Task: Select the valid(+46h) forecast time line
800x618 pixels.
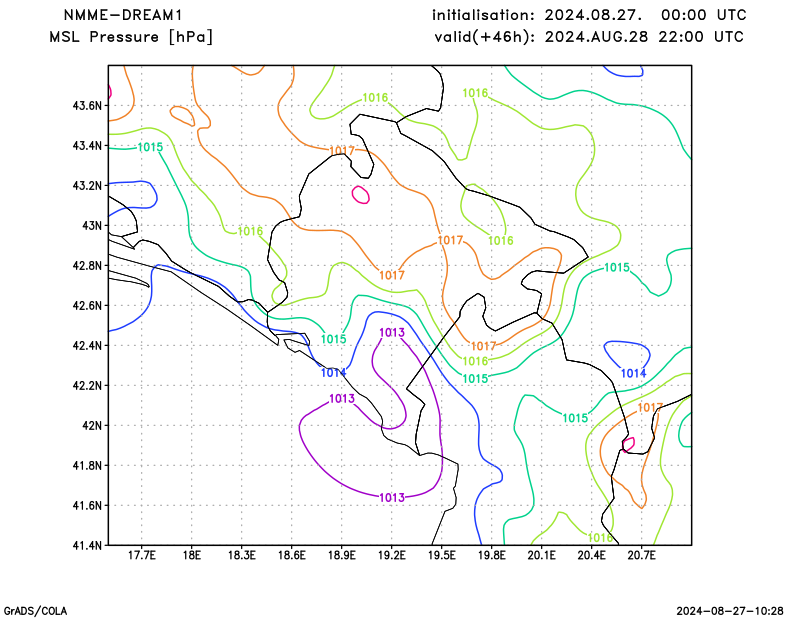Action: [x=589, y=37]
